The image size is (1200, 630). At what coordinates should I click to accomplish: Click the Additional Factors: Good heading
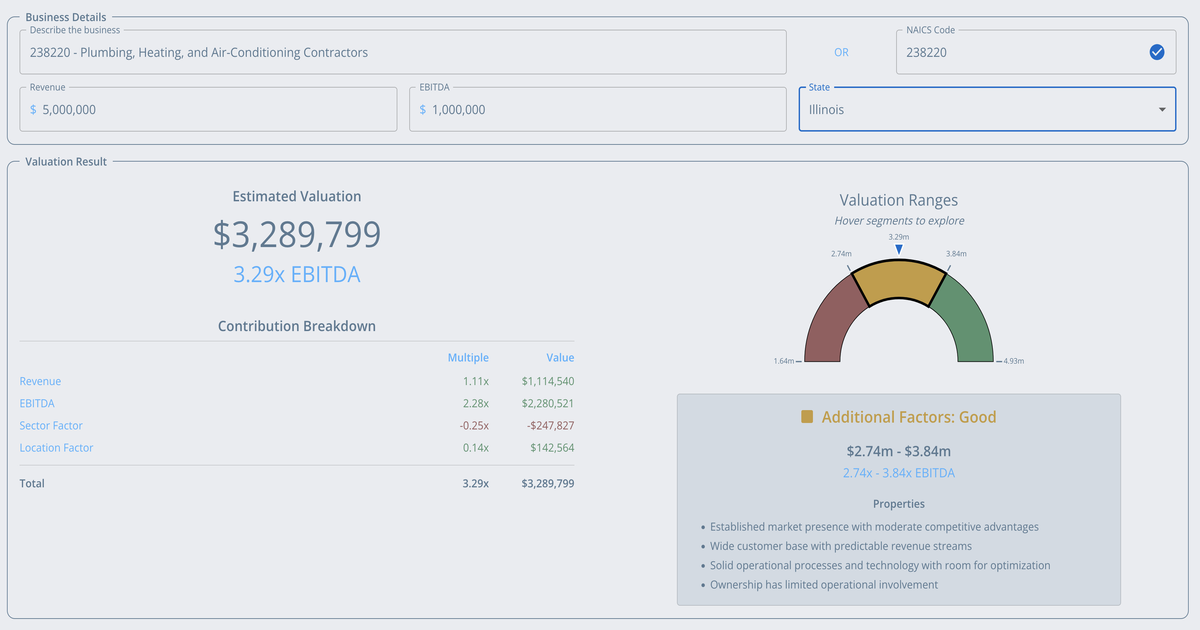909,417
